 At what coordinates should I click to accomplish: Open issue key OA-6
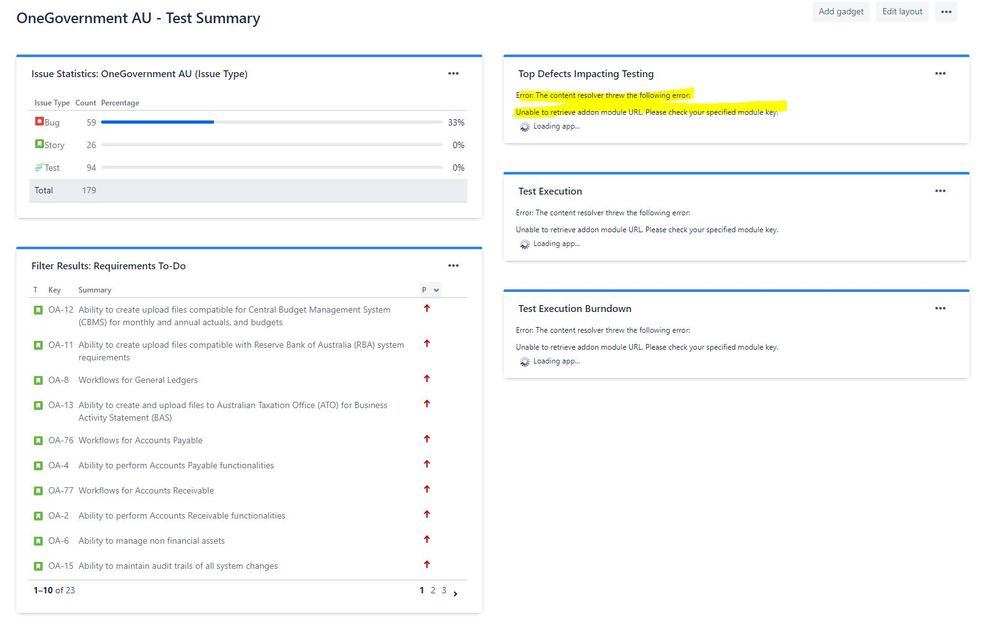pyautogui.click(x=58, y=540)
